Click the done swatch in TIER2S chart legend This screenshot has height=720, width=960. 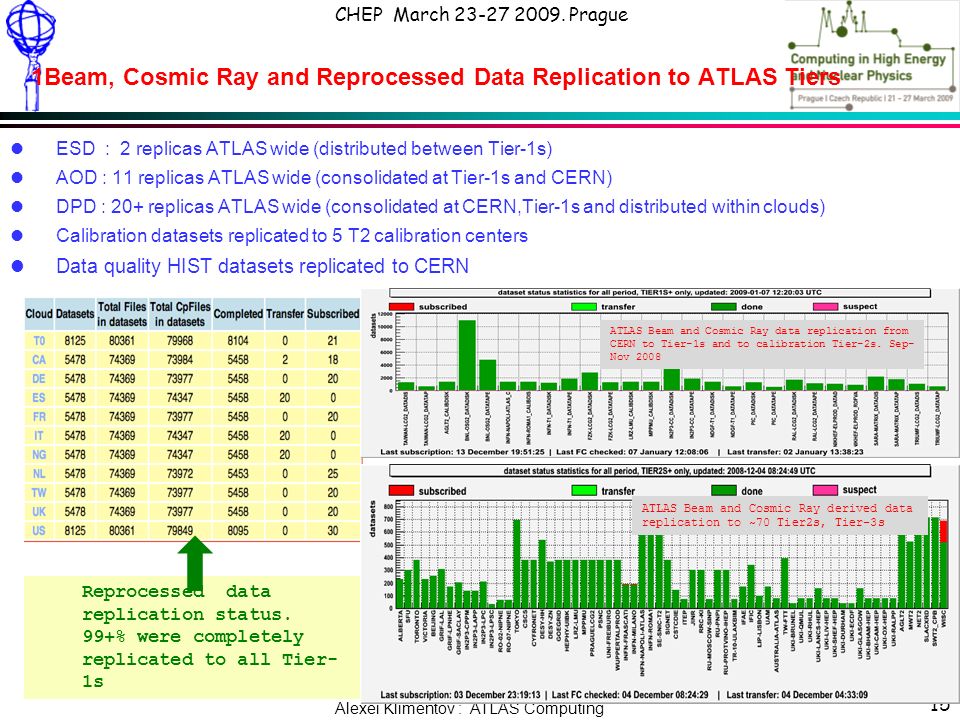tap(724, 490)
